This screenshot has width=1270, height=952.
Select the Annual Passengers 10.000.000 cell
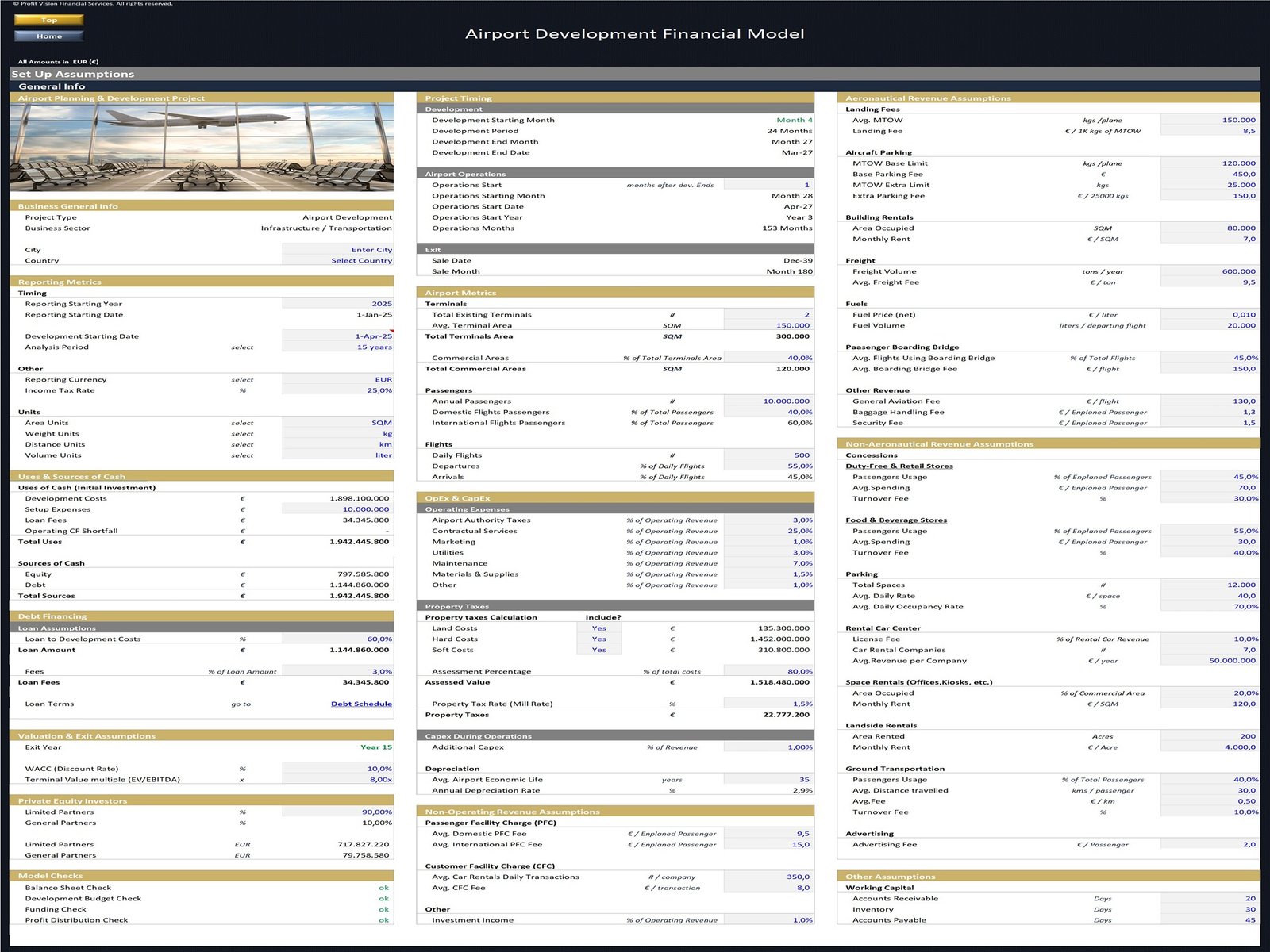pyautogui.click(x=768, y=401)
